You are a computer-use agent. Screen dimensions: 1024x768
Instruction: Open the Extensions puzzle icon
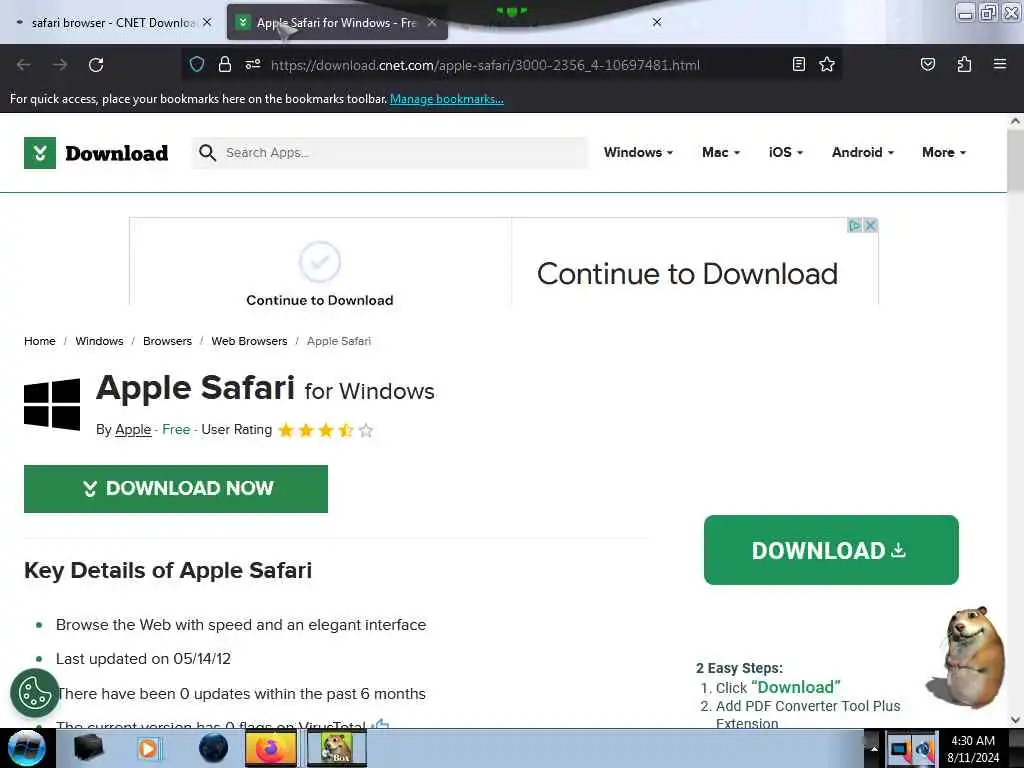click(x=964, y=64)
